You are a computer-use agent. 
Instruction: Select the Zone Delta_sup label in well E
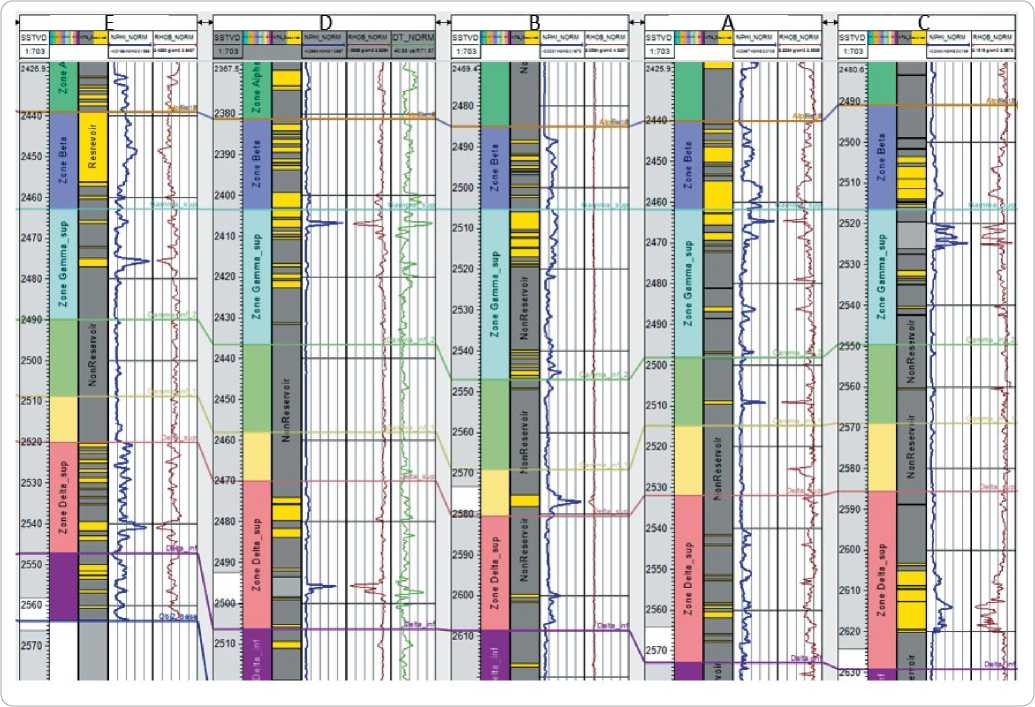pyautogui.click(x=63, y=497)
